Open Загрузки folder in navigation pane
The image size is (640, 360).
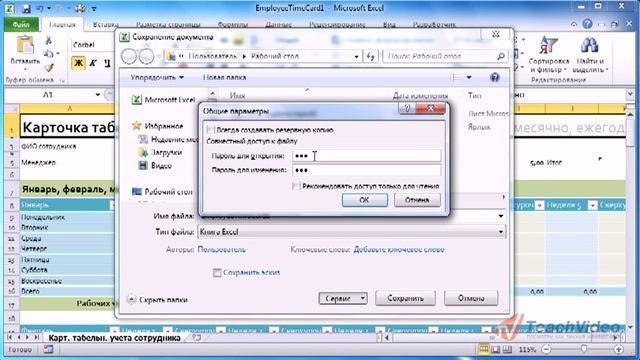coord(160,152)
